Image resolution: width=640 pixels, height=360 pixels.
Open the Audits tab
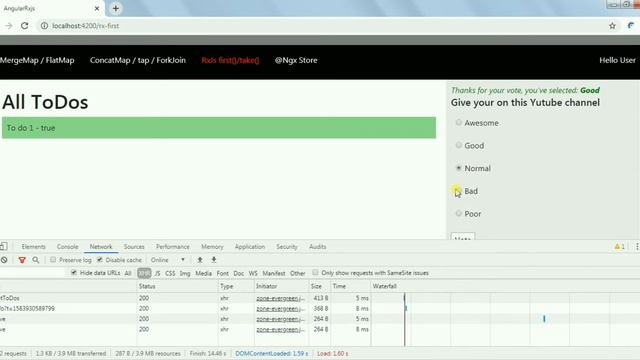[x=318, y=247]
